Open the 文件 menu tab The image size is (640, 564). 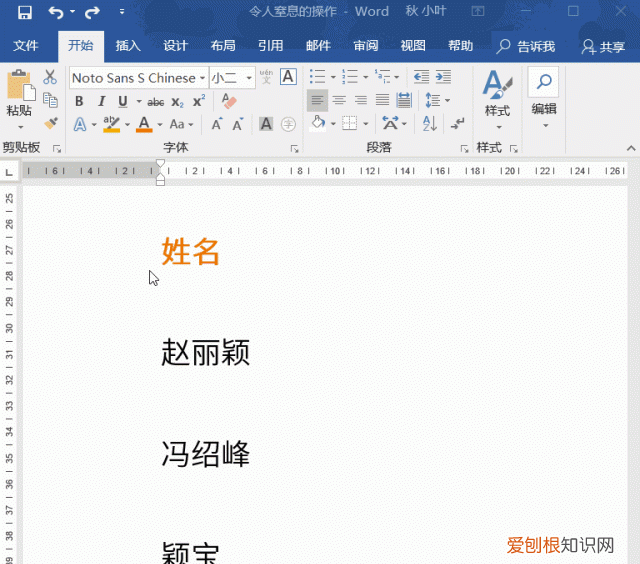[x=25, y=46]
